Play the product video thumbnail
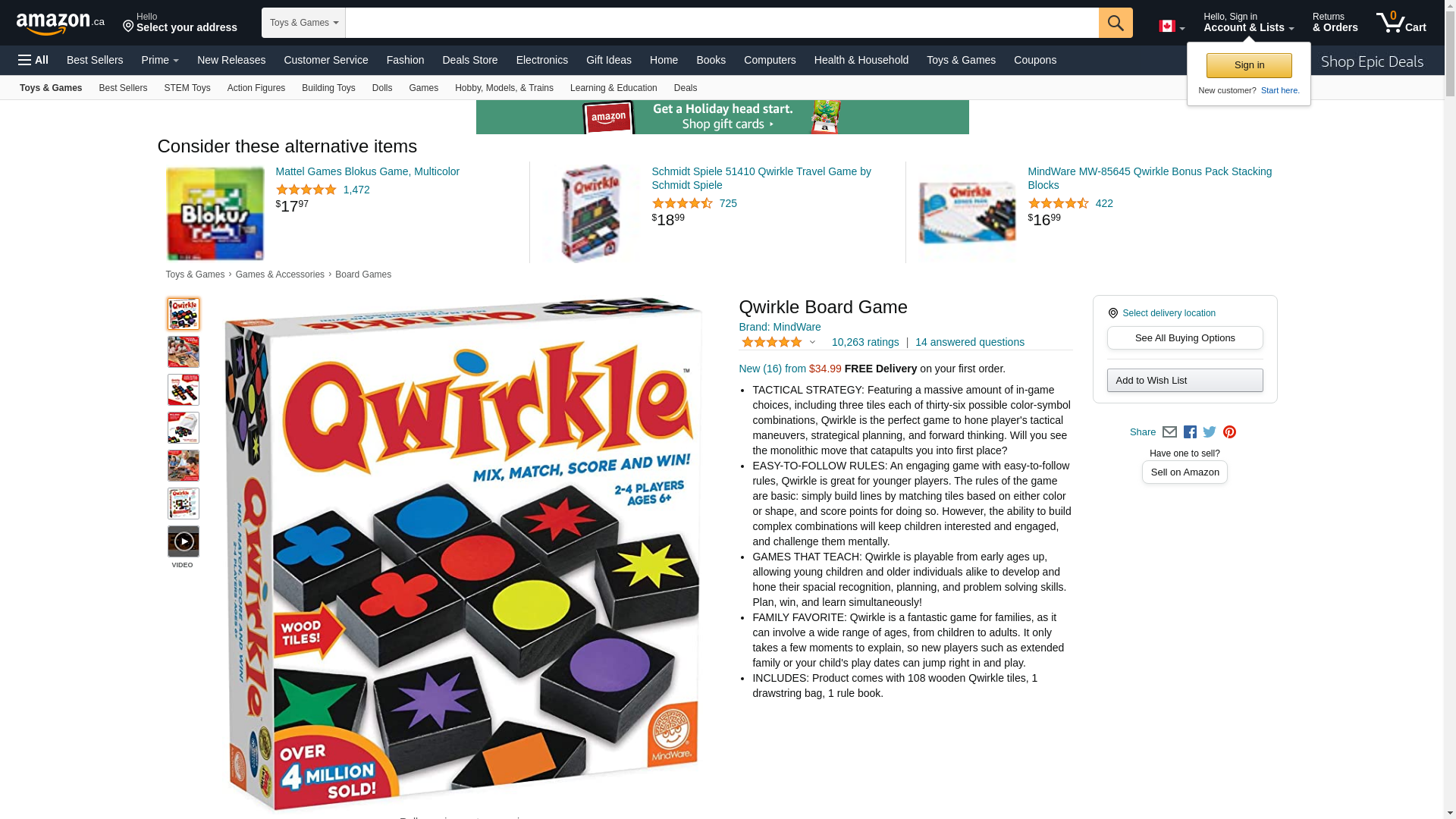 click(184, 541)
